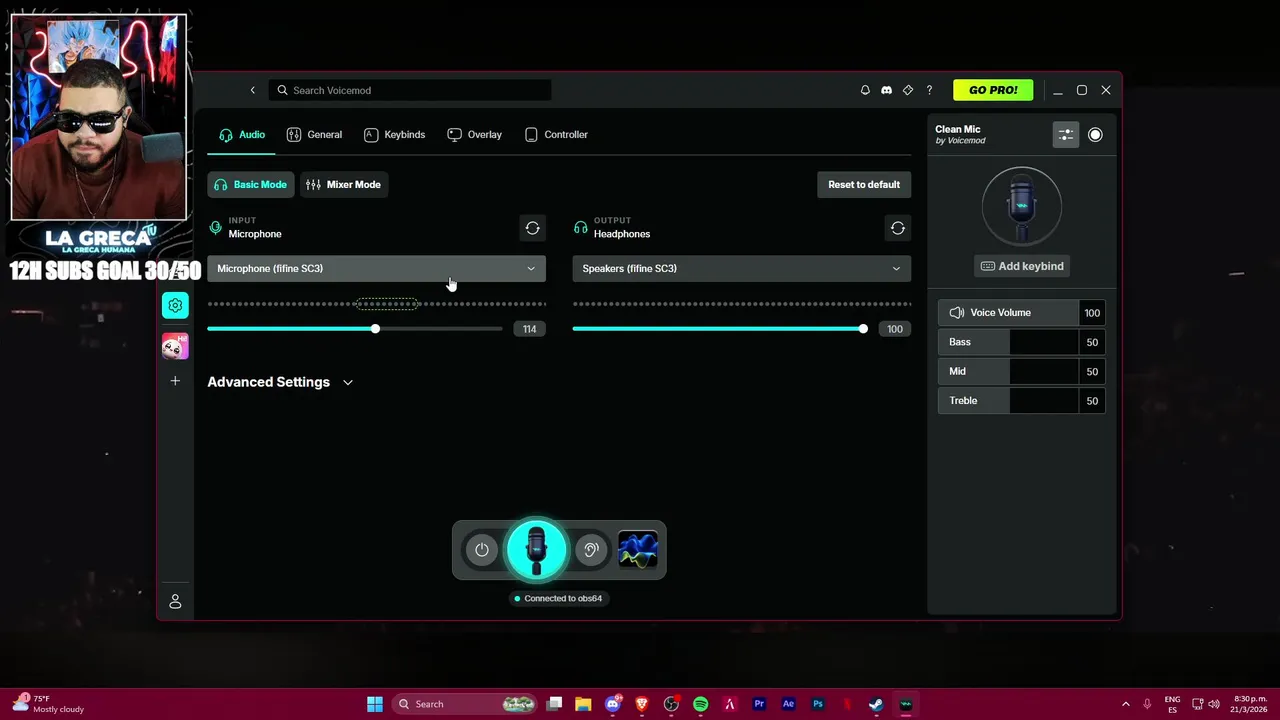Click the Search Voicemod field
This screenshot has width=1280, height=720.
pyautogui.click(x=410, y=90)
